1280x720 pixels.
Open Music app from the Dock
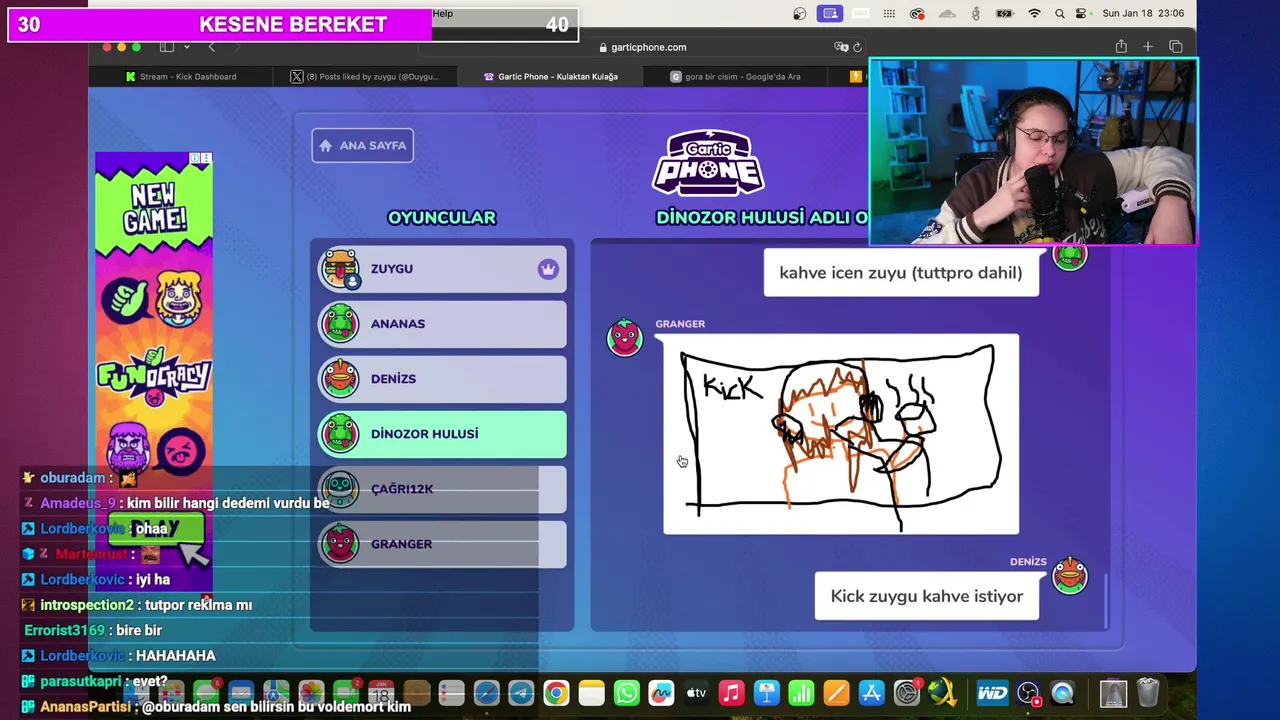[731, 693]
